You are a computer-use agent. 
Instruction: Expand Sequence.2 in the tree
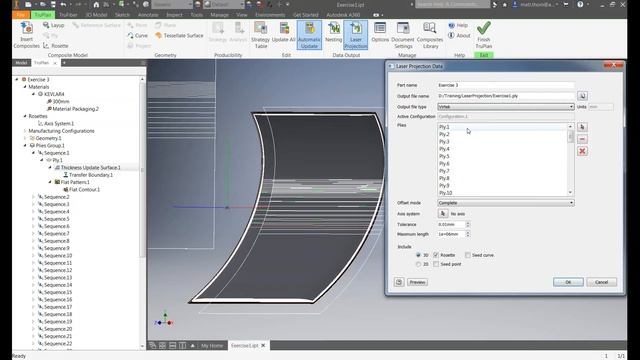(x=33, y=197)
